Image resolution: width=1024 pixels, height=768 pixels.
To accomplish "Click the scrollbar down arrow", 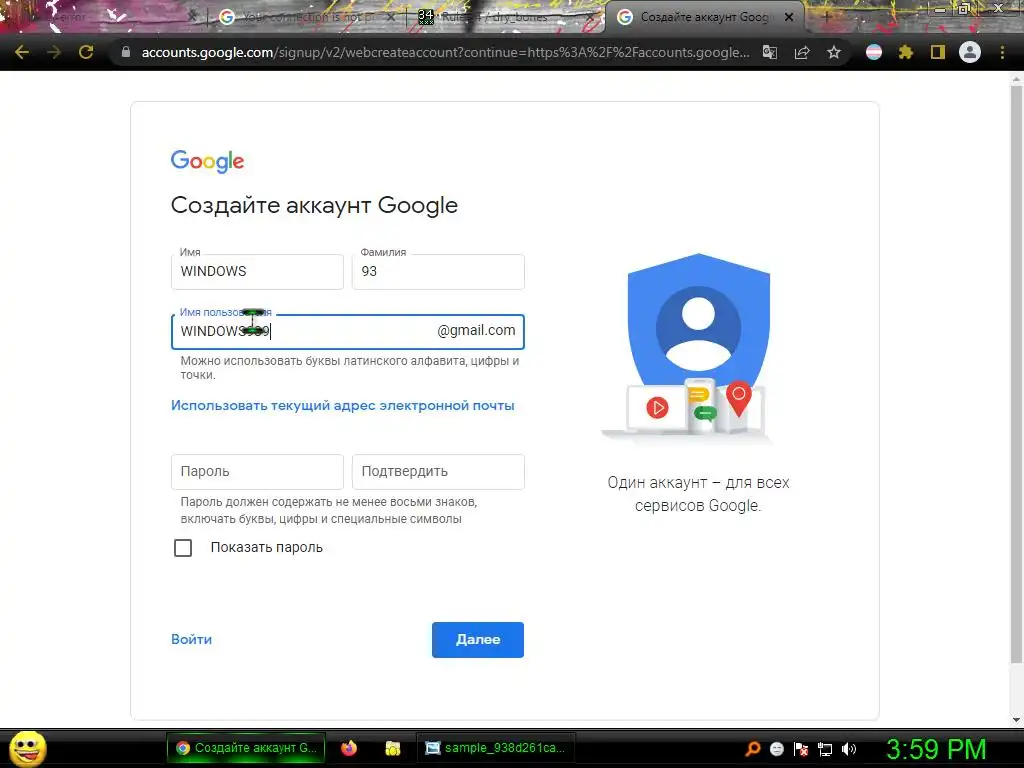I will [x=1016, y=720].
